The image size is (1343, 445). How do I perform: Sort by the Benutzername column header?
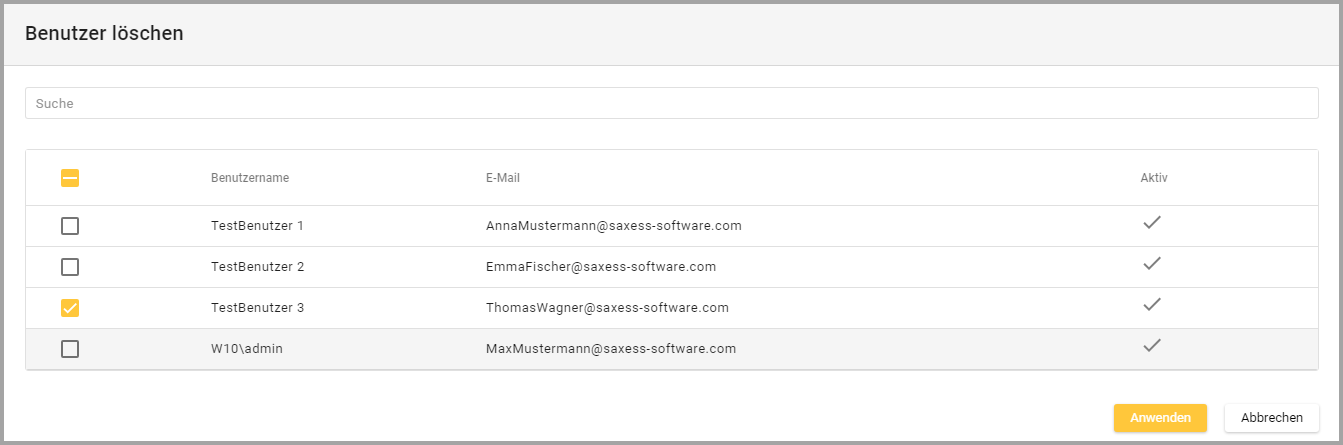[250, 178]
